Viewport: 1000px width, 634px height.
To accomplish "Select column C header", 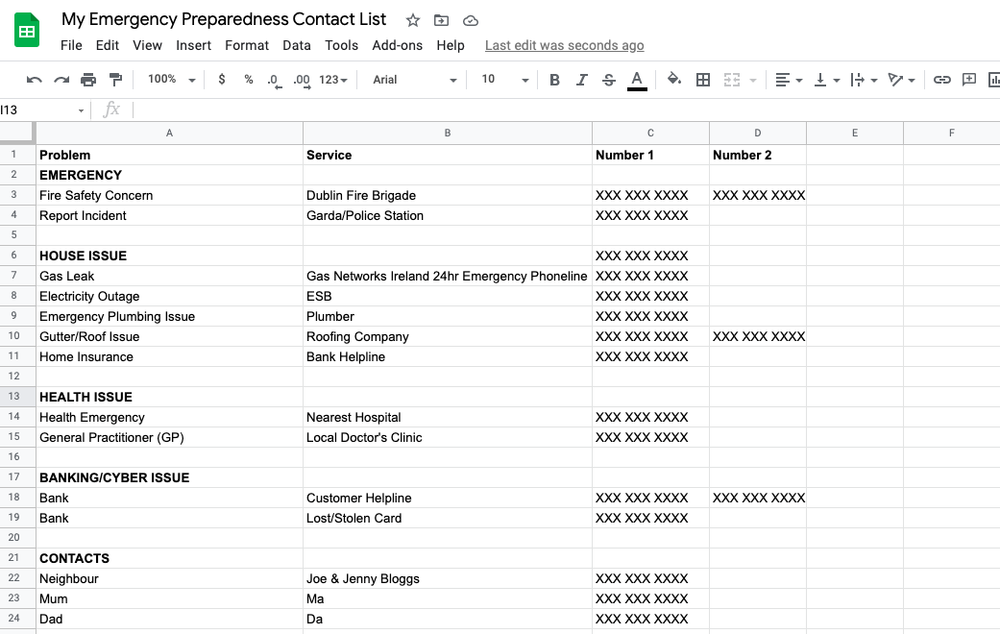I will click(x=651, y=133).
